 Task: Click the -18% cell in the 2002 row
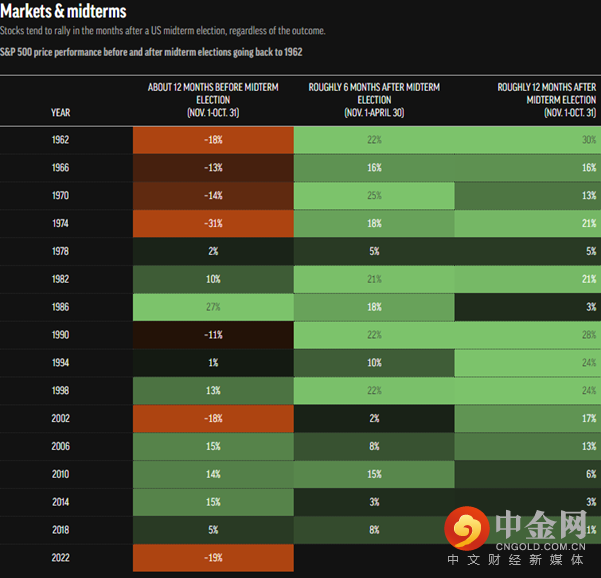(x=213, y=419)
